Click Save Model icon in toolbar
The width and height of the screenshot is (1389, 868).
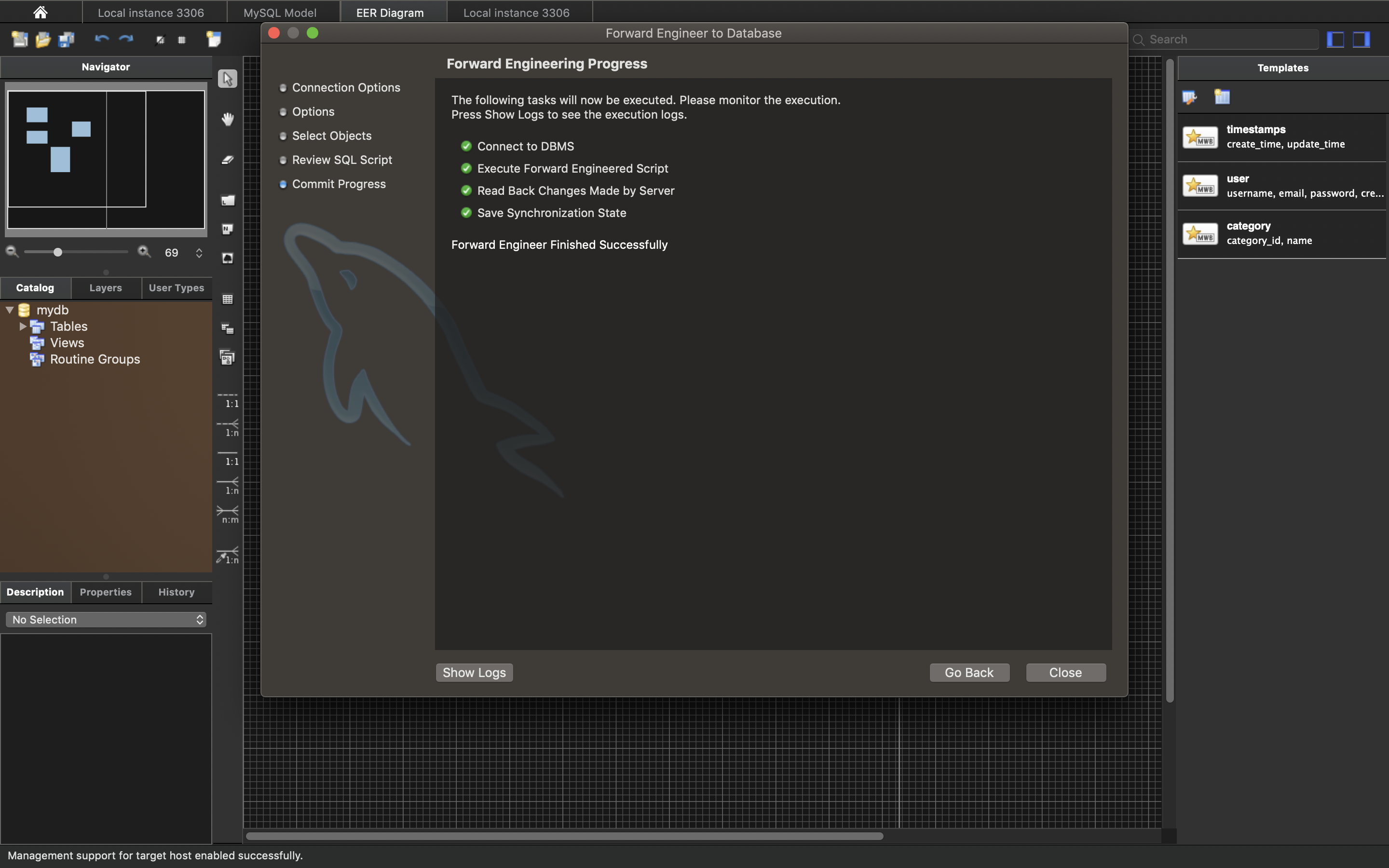pos(67,39)
